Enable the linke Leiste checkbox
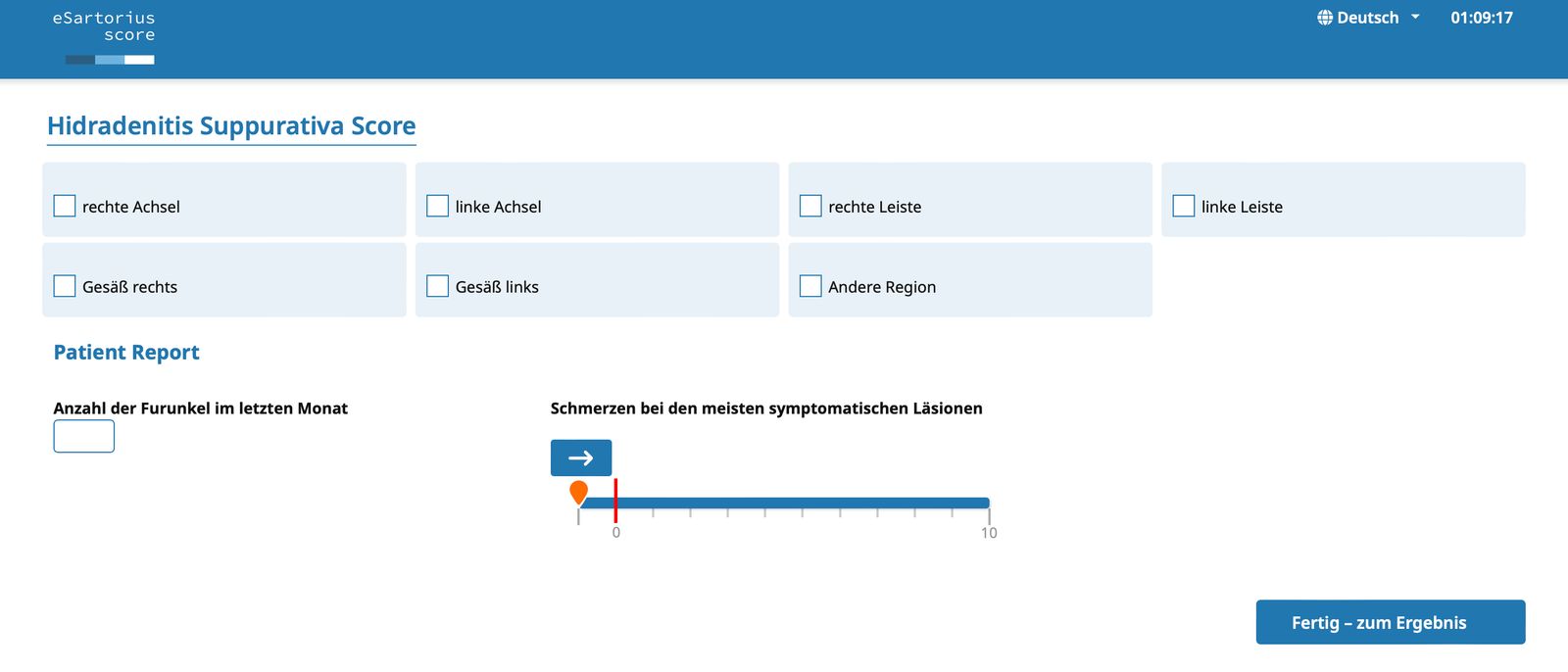1568x672 pixels. click(x=1184, y=206)
